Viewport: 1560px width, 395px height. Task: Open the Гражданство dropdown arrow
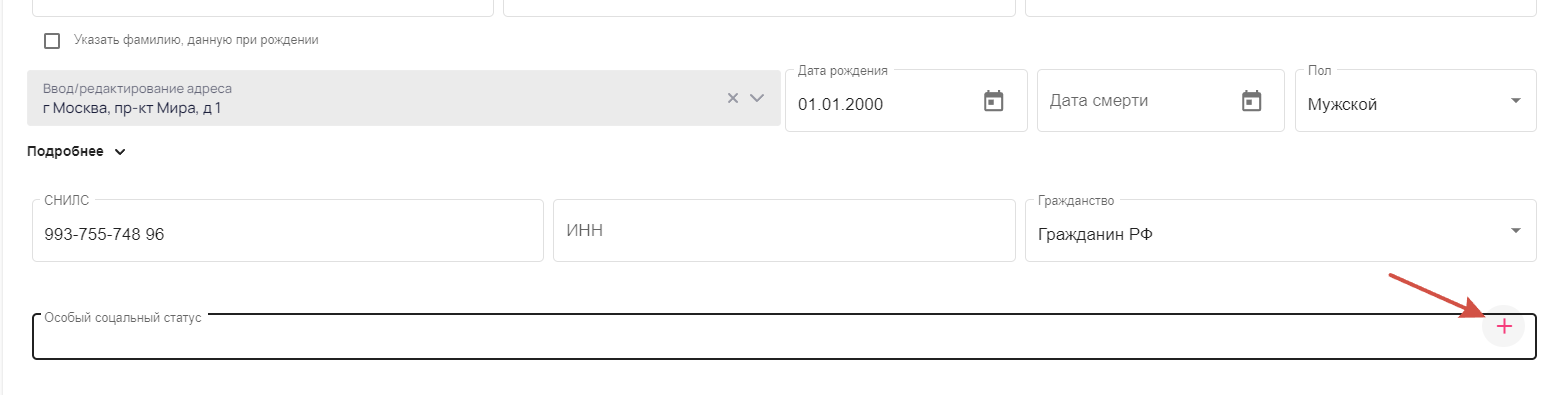point(1515,231)
